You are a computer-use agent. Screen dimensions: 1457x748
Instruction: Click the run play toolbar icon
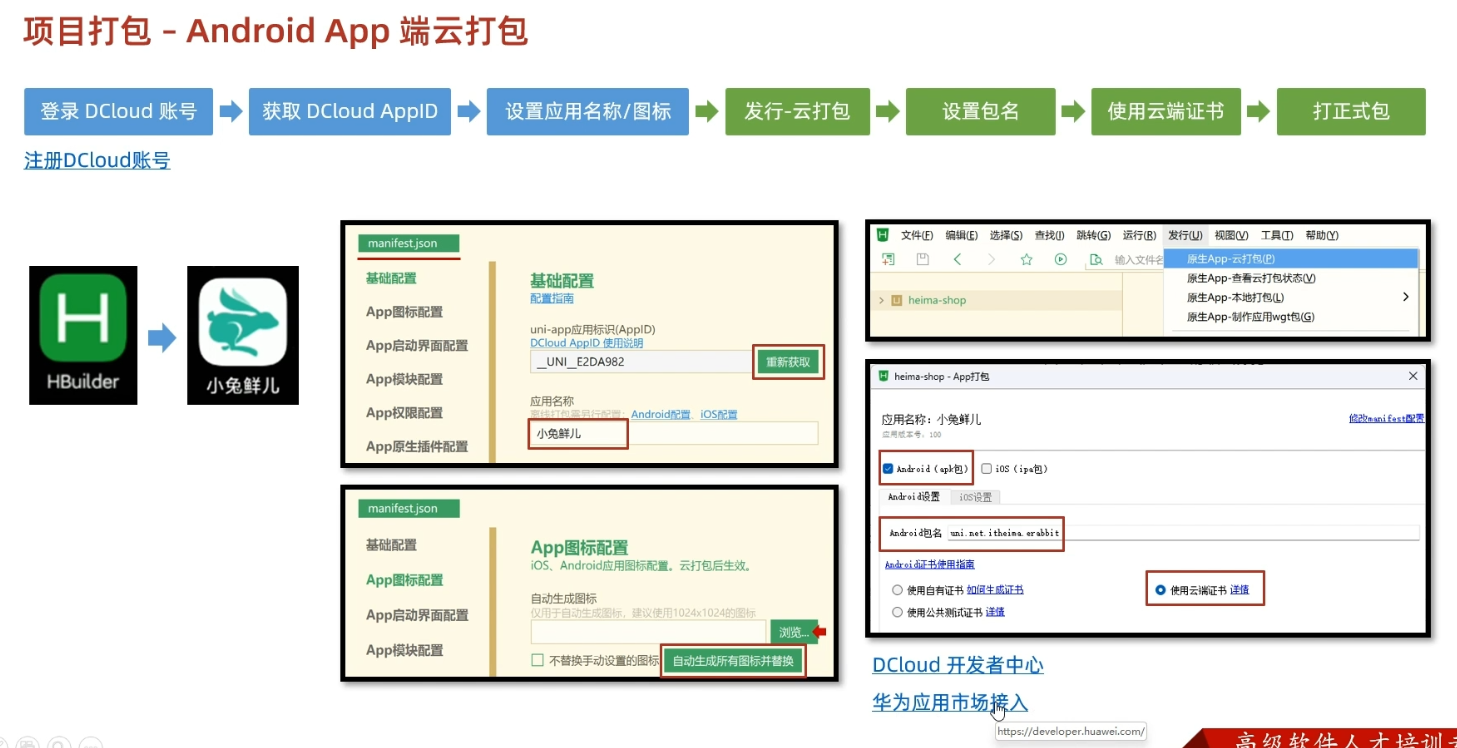point(1061,260)
